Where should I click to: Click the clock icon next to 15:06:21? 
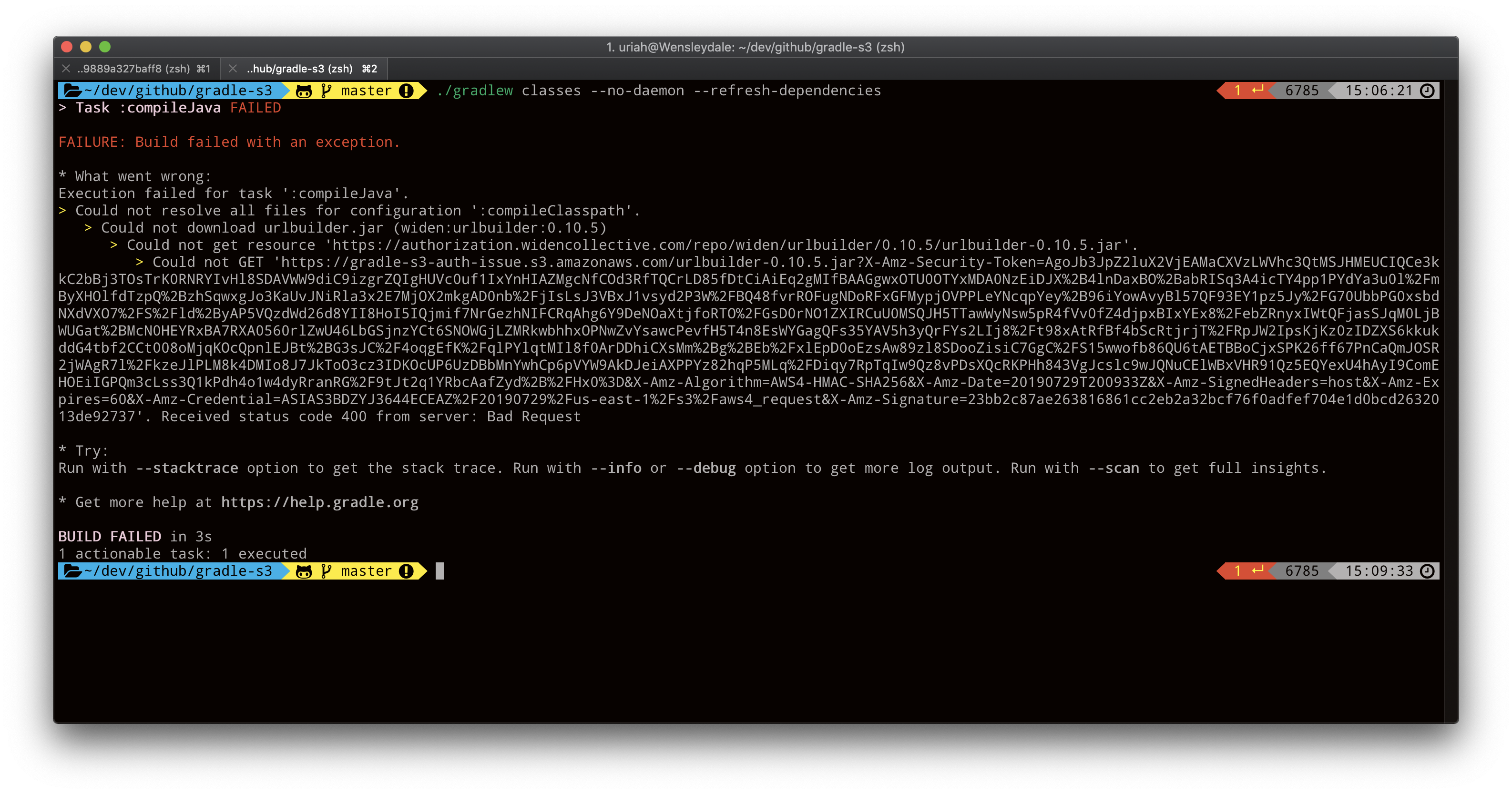tap(1427, 91)
